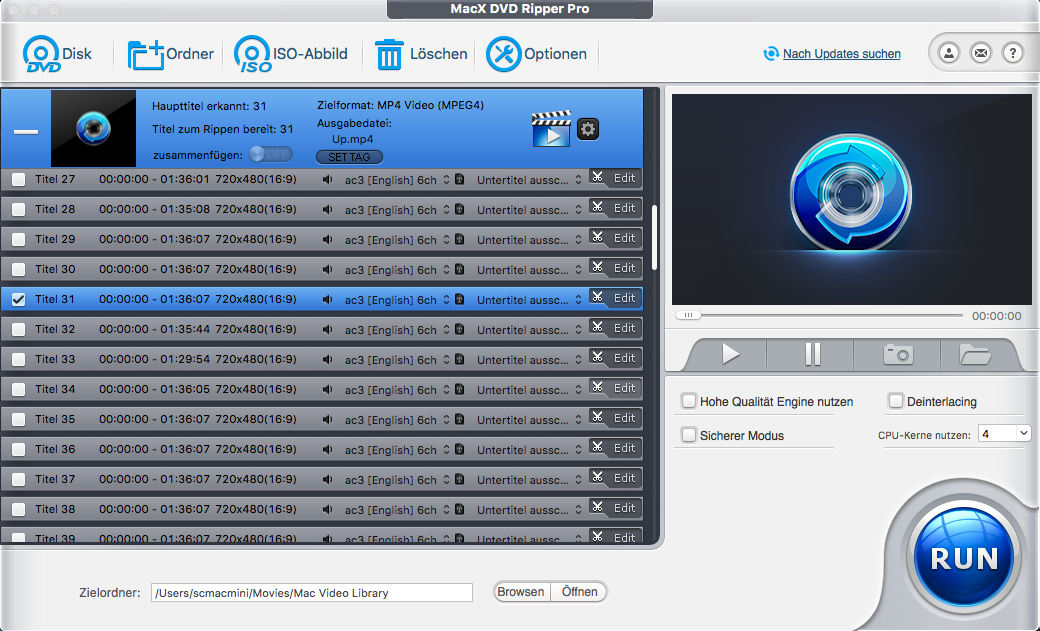This screenshot has height=631, width=1040.
Task: Open the Ordner folder import
Action: 146,54
